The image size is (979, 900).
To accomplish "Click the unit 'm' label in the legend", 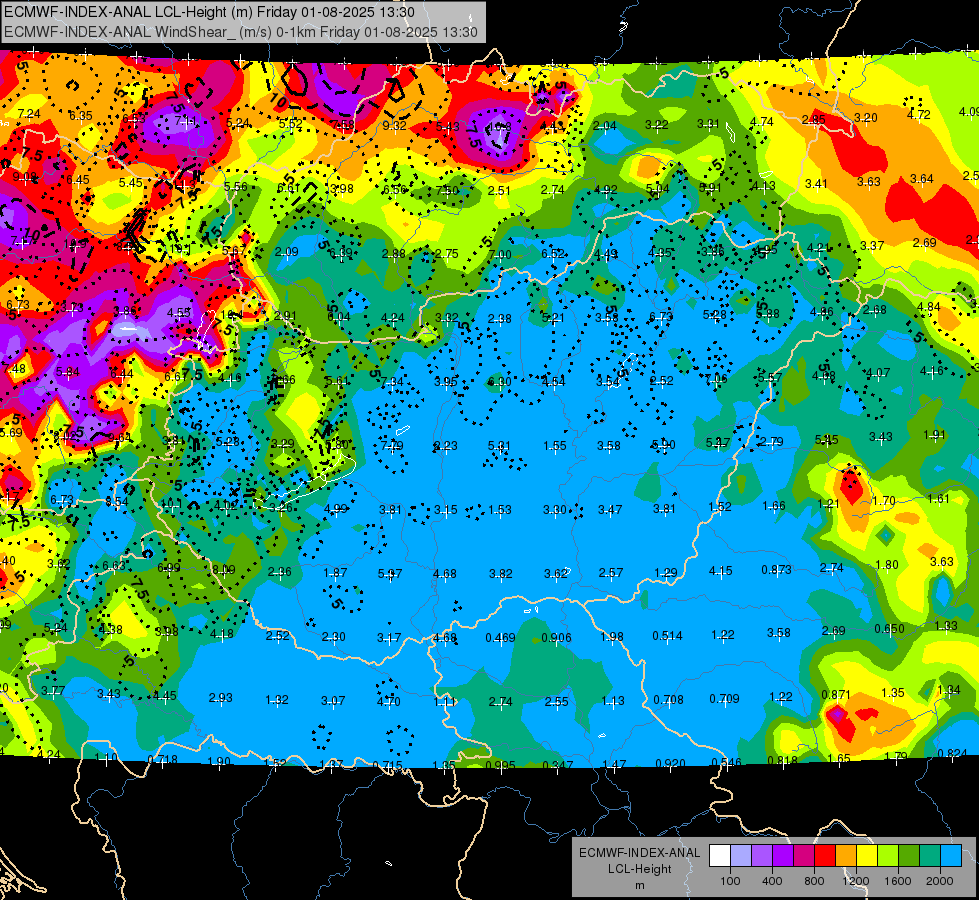I will 639,885.
